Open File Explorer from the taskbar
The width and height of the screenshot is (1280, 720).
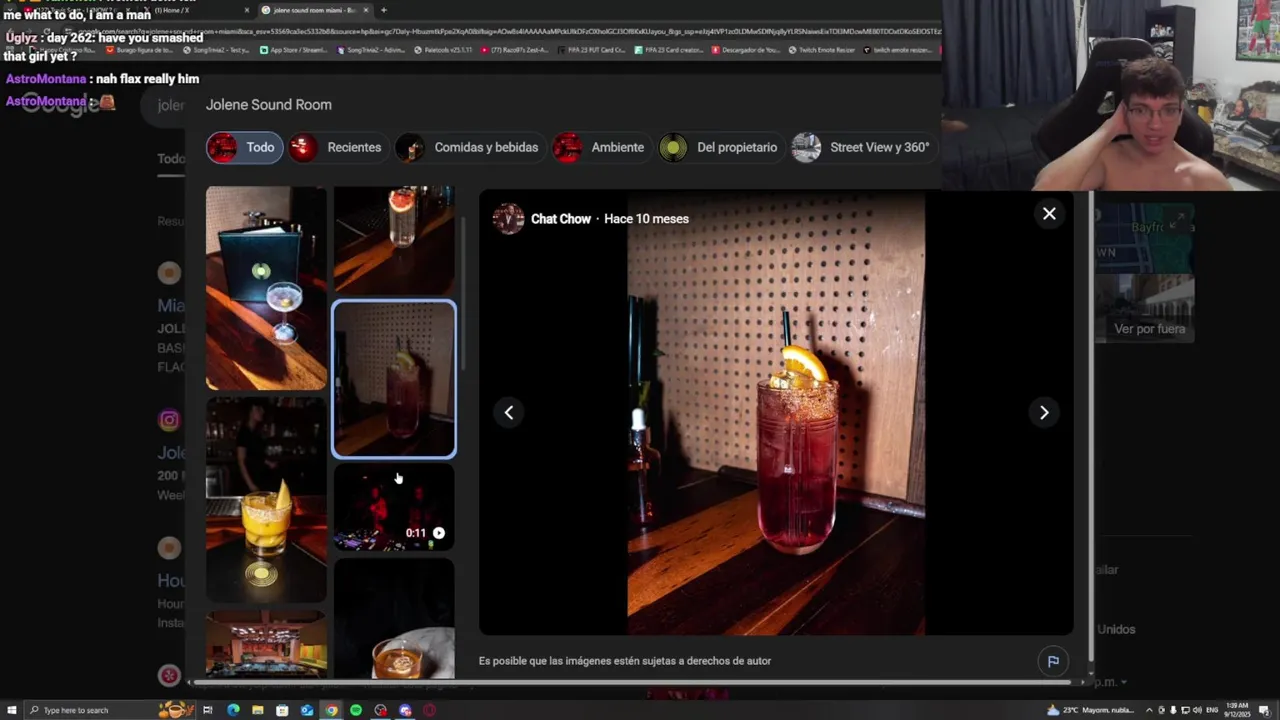(x=258, y=710)
